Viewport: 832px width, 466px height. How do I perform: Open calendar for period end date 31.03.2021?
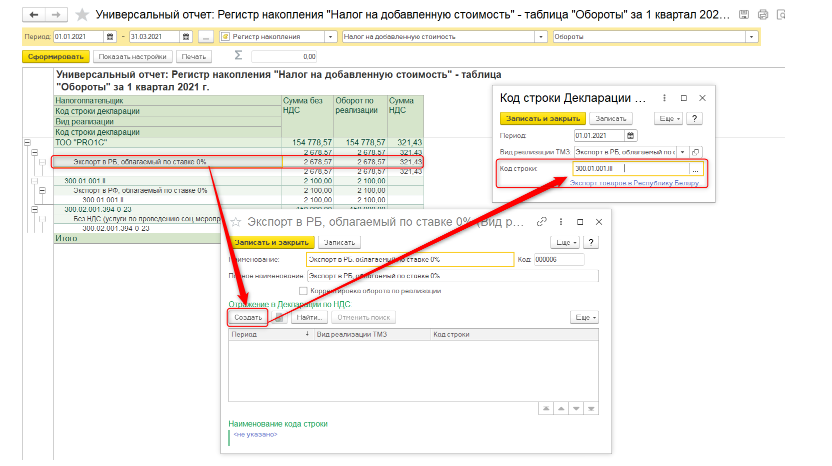click(x=183, y=37)
